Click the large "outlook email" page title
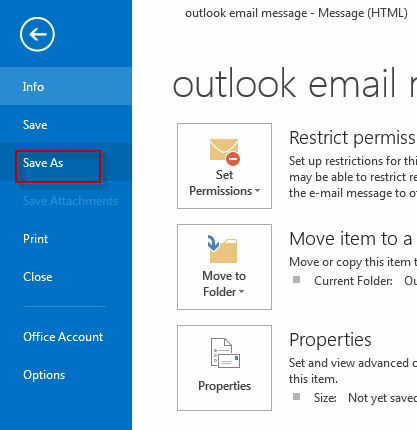The width and height of the screenshot is (417, 430). pyautogui.click(x=284, y=83)
